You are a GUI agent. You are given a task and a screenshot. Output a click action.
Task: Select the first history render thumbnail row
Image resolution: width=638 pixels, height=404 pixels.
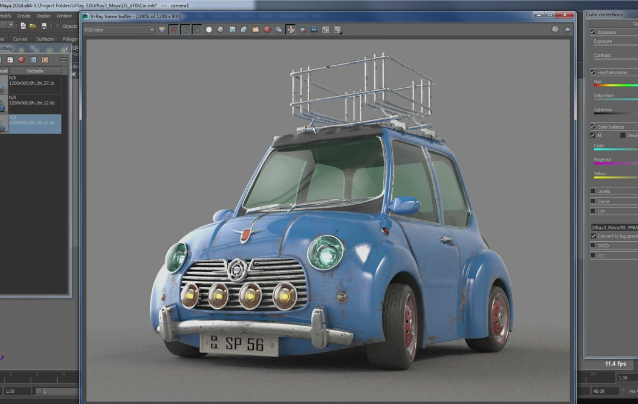(31, 85)
